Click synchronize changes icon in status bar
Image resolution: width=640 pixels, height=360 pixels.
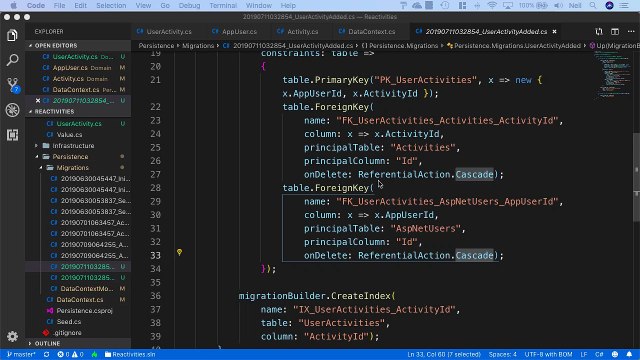coord(47,354)
